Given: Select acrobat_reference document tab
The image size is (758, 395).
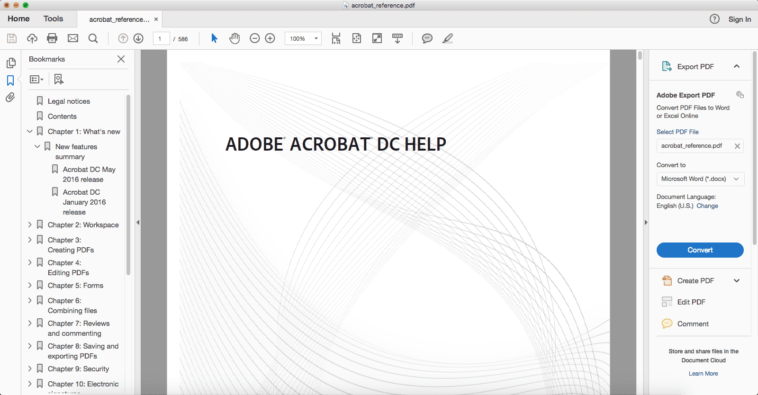Looking at the screenshot, I should coord(119,19).
